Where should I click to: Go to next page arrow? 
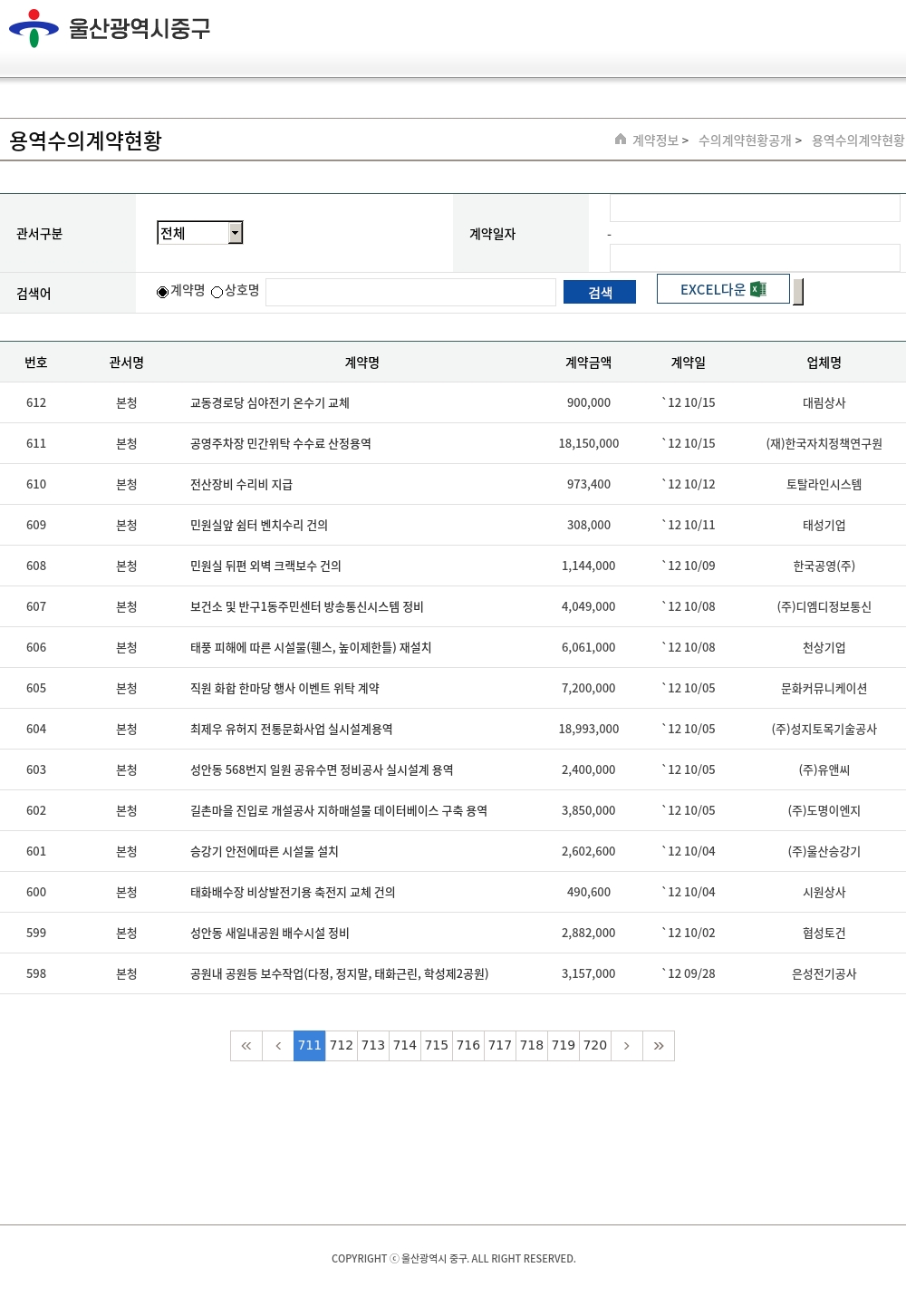[x=626, y=1046]
